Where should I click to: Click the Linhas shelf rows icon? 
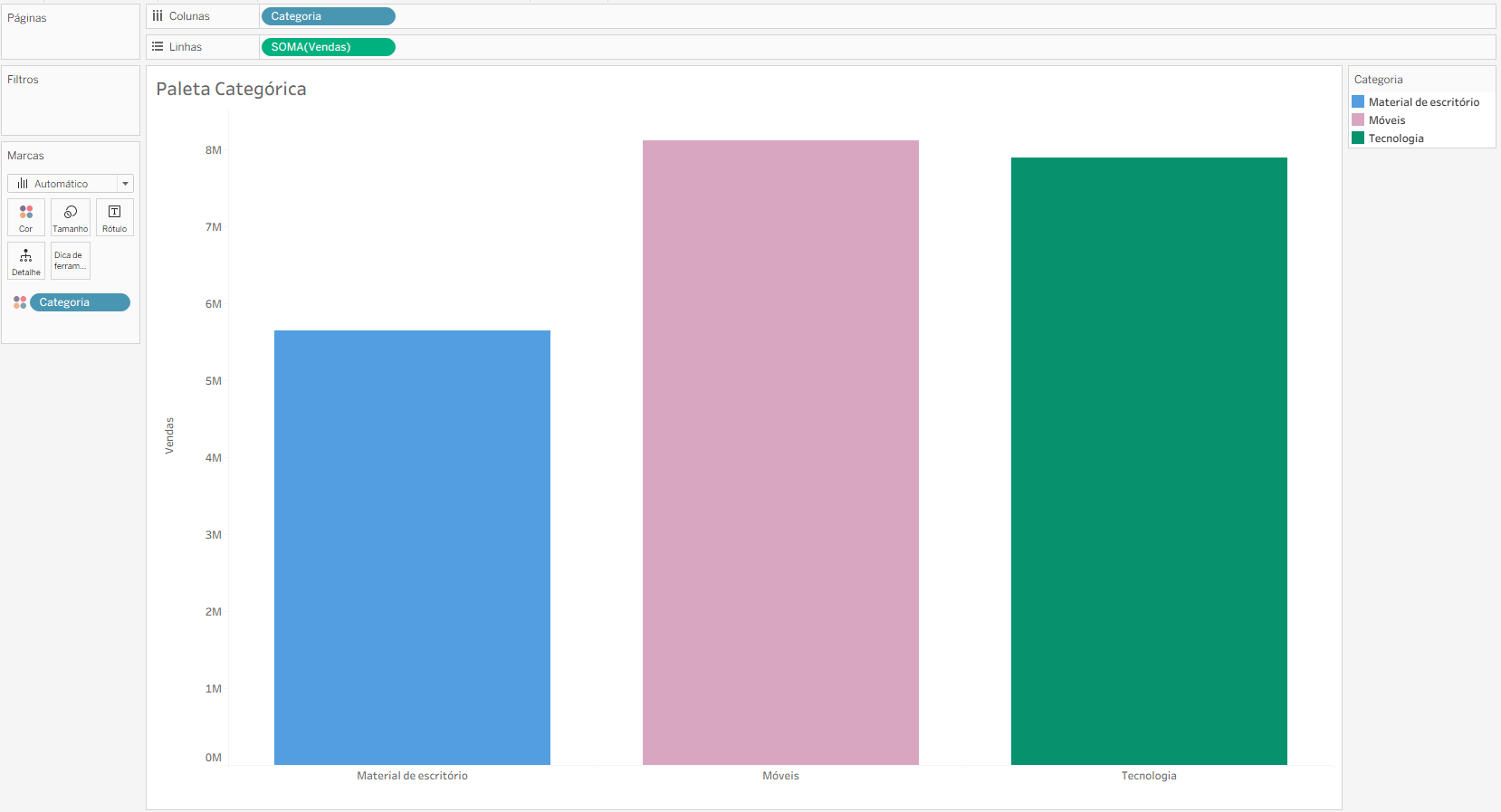point(158,47)
